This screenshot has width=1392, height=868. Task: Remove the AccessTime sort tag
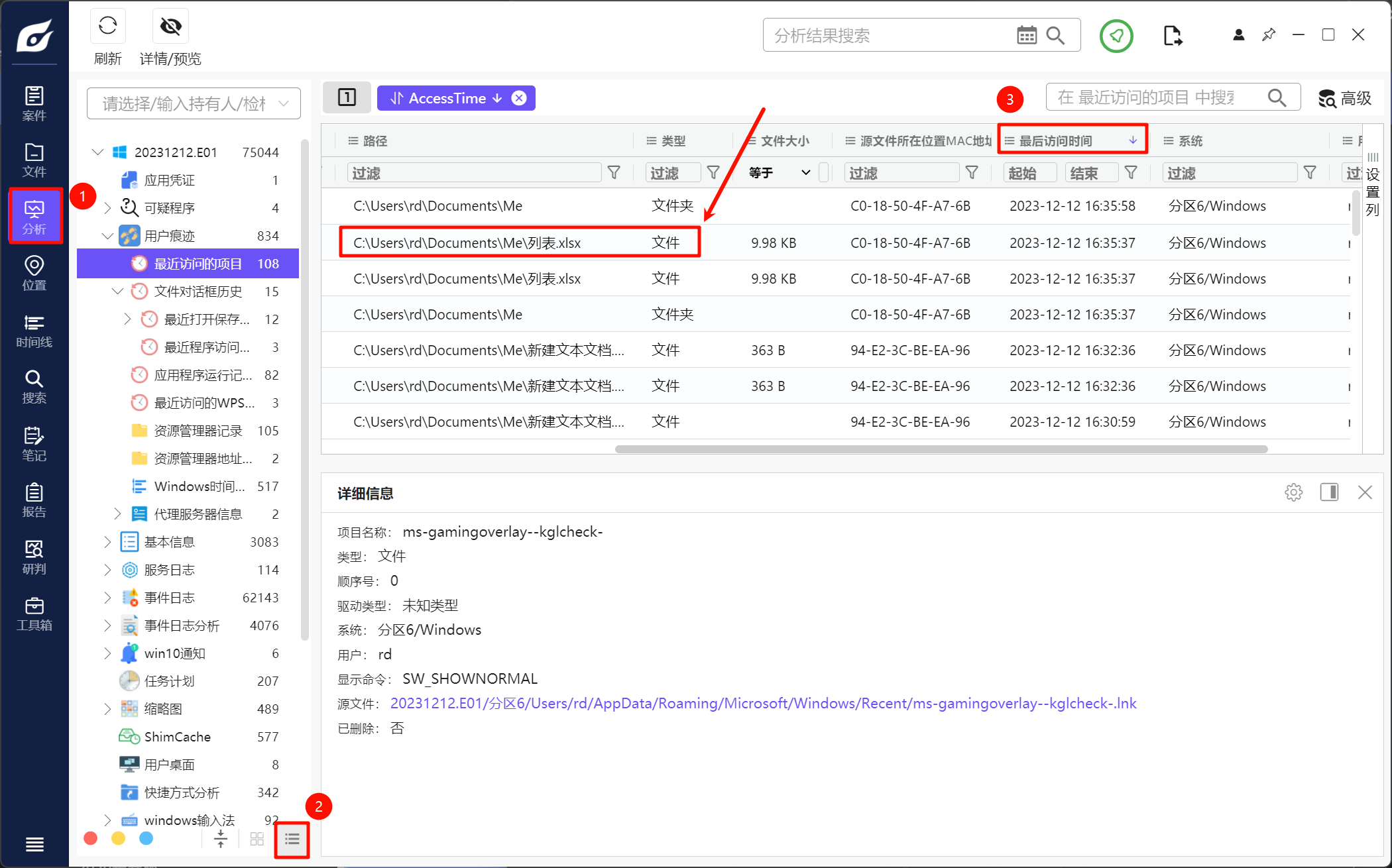click(x=519, y=98)
